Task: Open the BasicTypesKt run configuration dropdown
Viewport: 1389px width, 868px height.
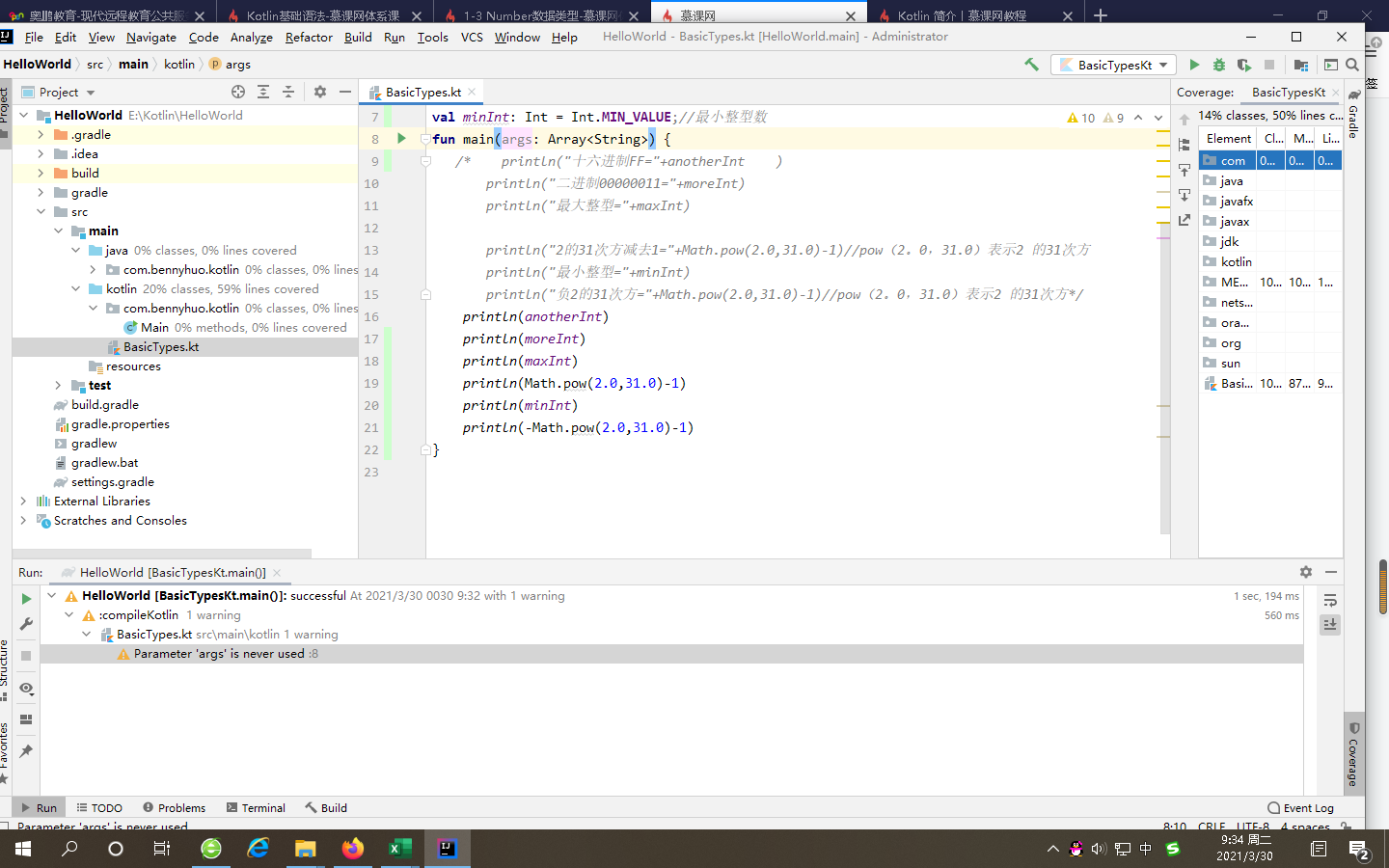Action: [x=1115, y=65]
